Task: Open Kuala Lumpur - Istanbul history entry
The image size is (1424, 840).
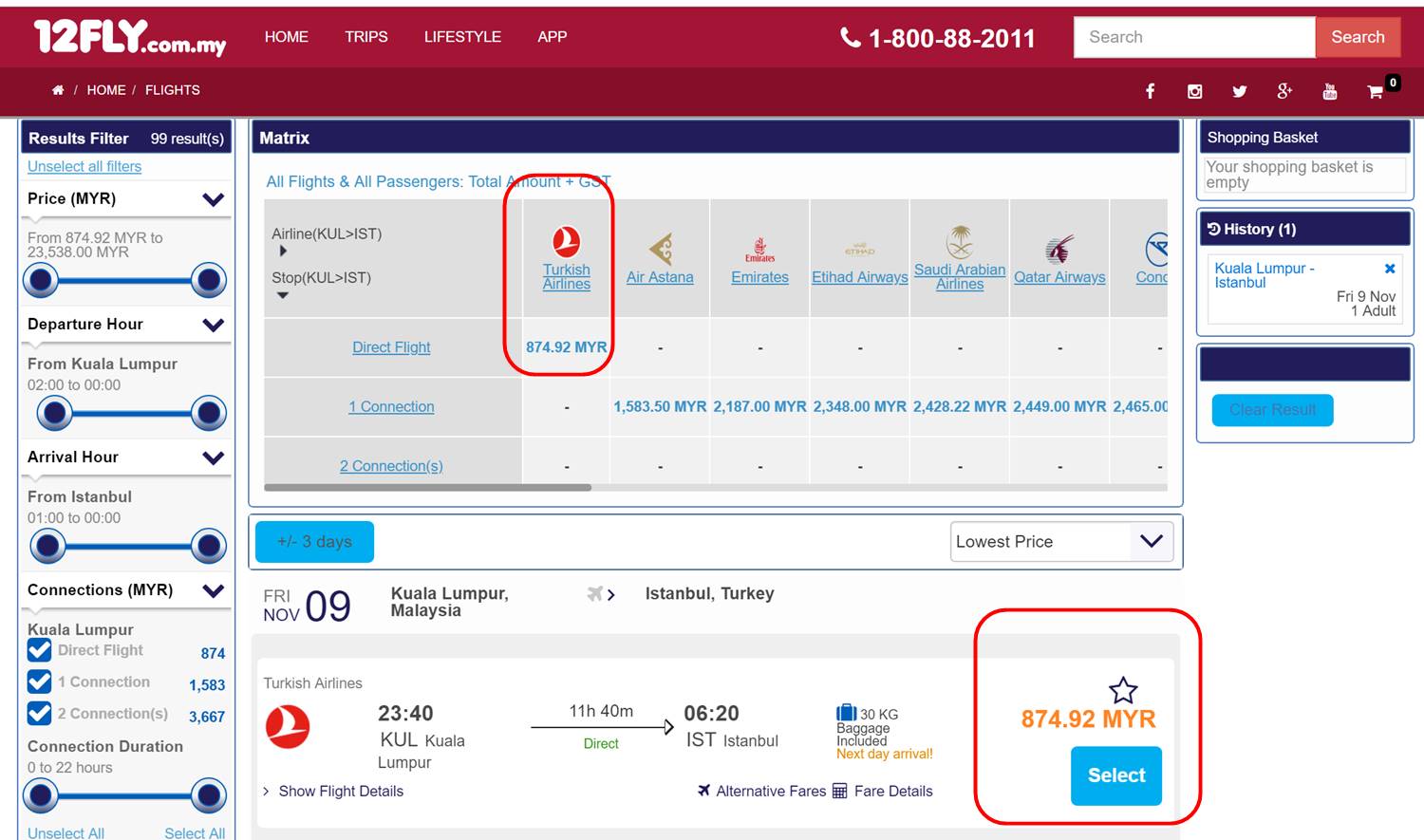Action: pos(1265,275)
